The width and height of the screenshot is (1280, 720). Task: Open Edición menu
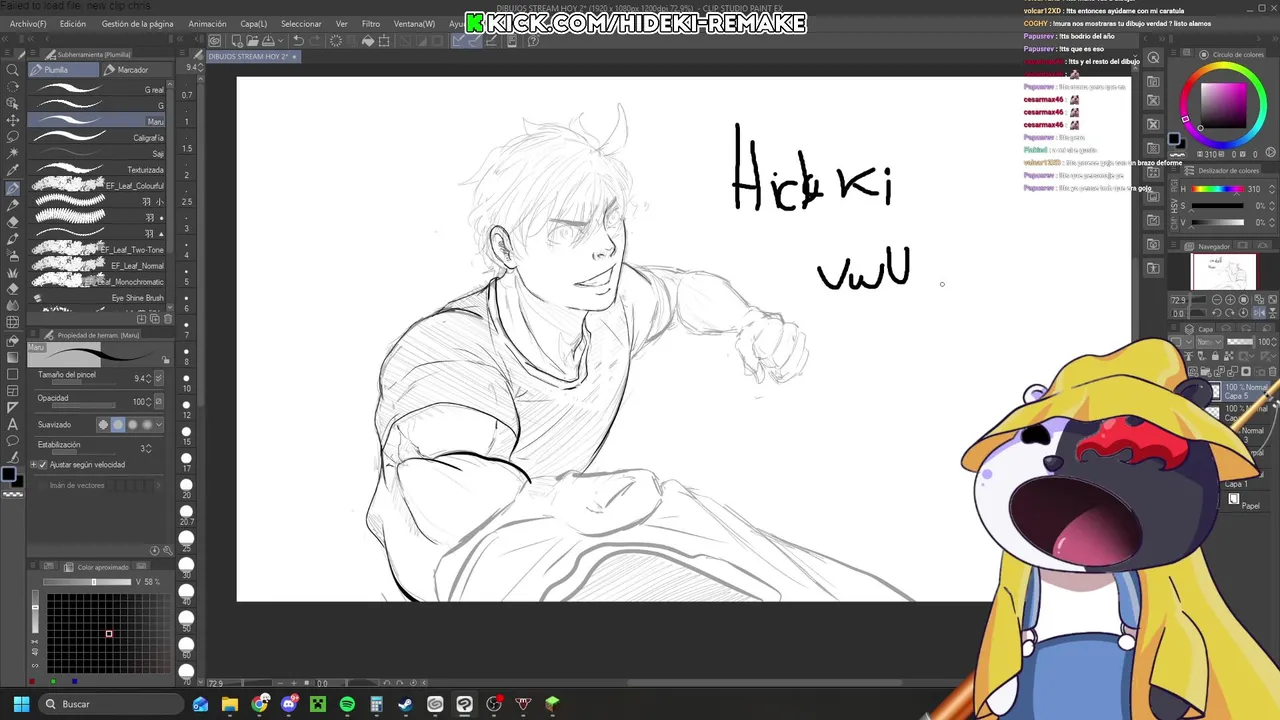(73, 24)
